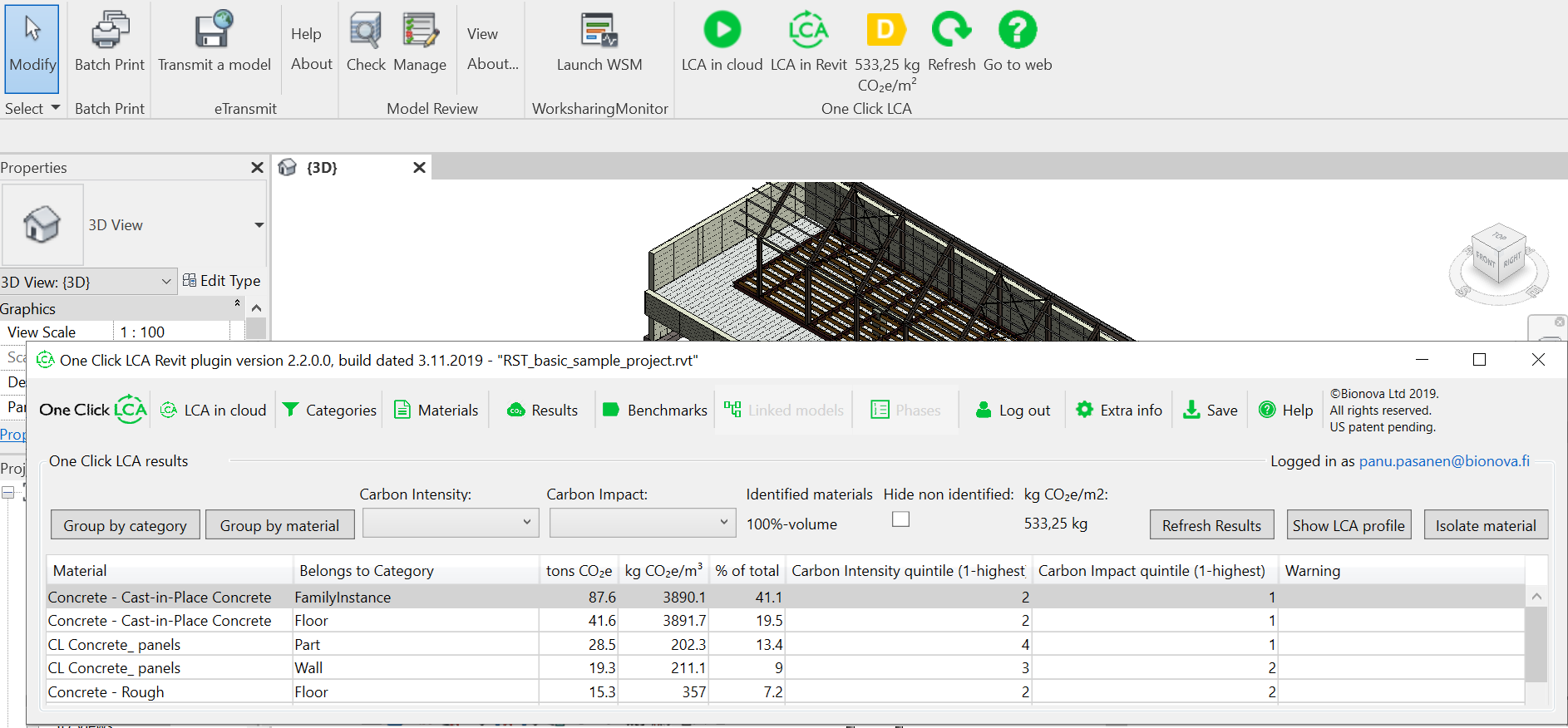Open the Carbon Intensity dropdown

click(x=451, y=523)
